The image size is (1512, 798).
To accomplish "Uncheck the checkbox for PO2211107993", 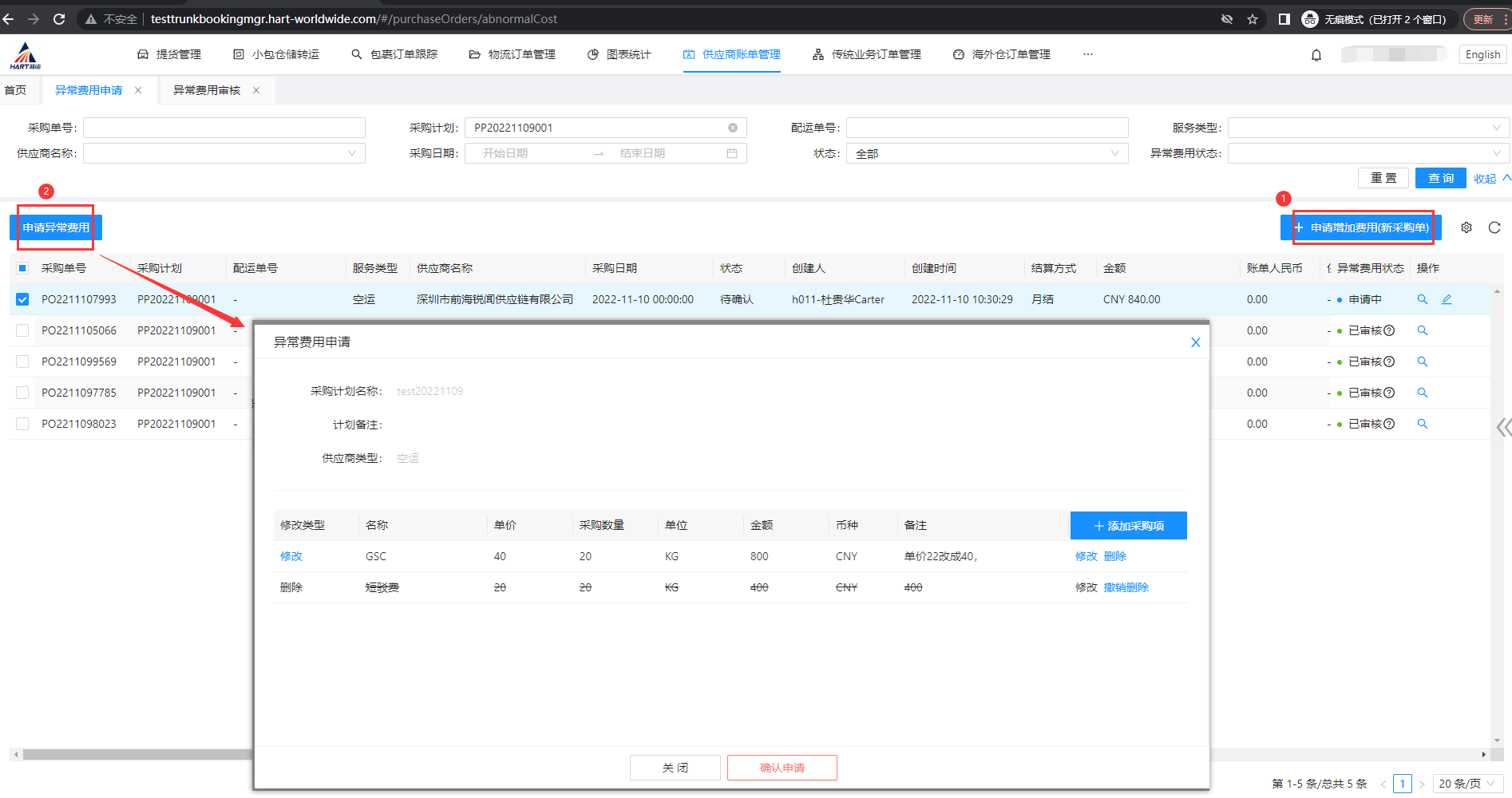I will tap(22, 299).
